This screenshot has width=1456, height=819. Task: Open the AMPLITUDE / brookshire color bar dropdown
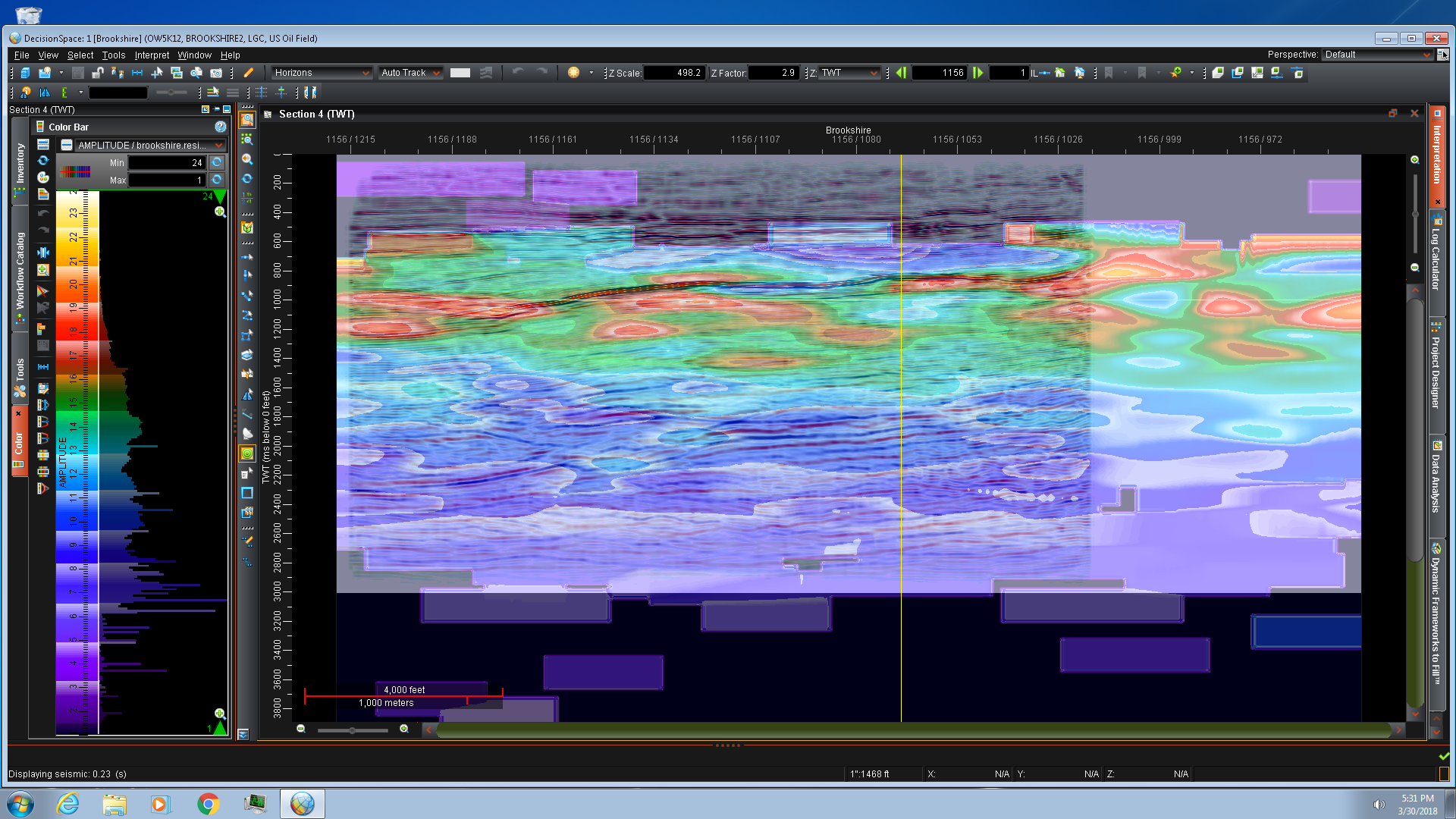[x=150, y=145]
